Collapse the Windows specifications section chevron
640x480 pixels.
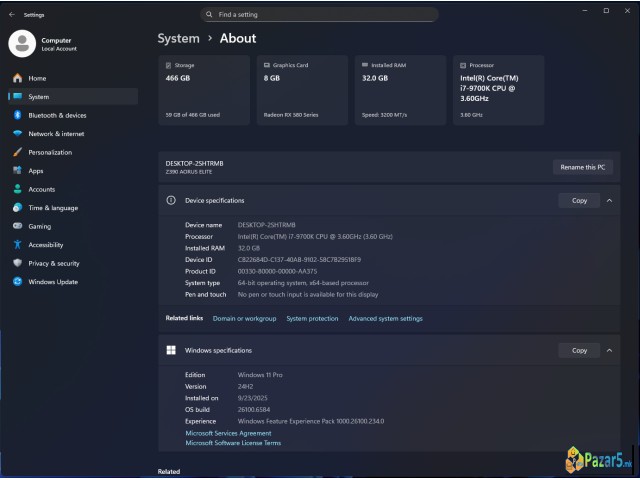click(x=609, y=350)
